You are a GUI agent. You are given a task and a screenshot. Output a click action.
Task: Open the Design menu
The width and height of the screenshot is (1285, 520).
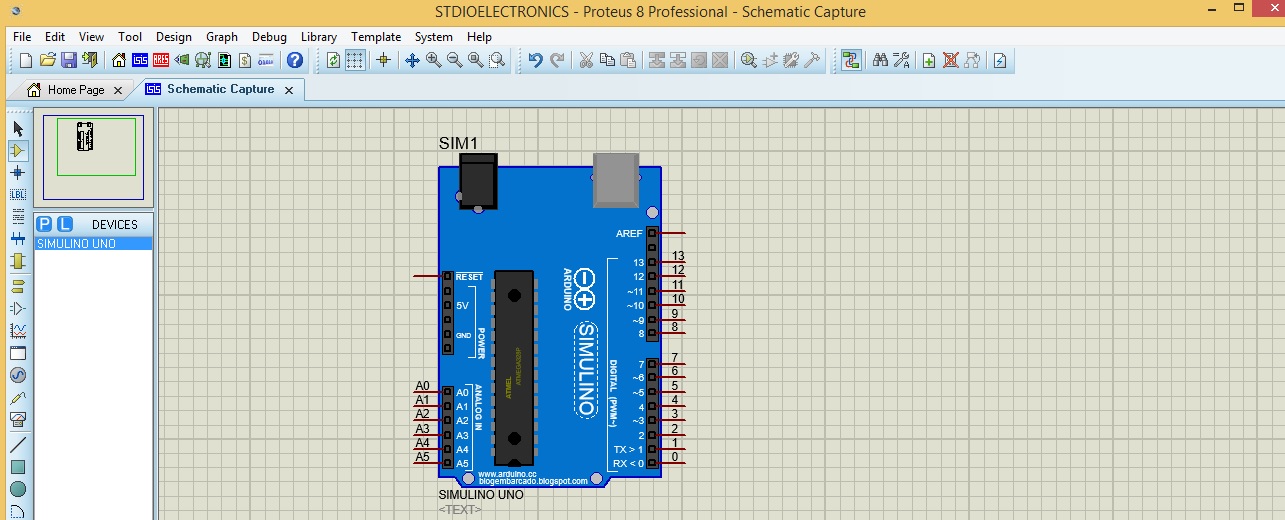pos(174,37)
